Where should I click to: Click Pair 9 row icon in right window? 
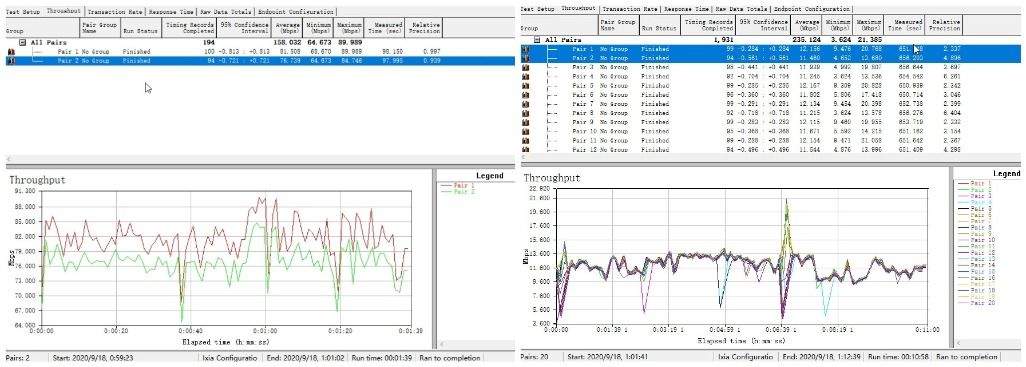point(525,122)
